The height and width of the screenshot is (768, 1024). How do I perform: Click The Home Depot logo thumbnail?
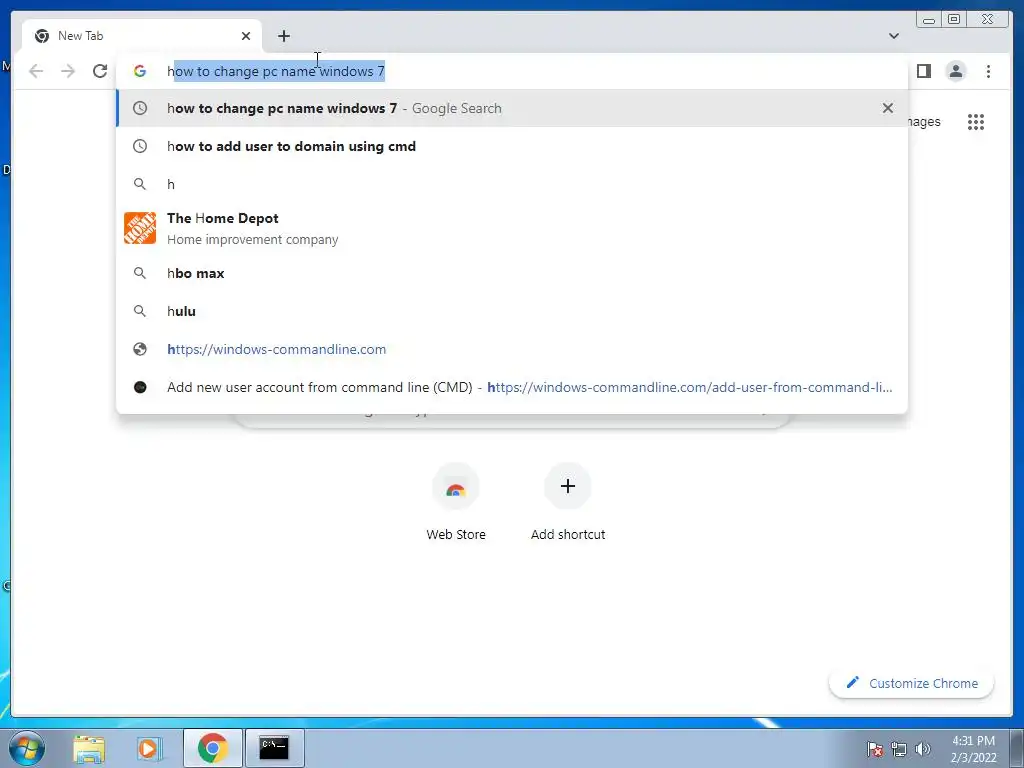[140, 228]
